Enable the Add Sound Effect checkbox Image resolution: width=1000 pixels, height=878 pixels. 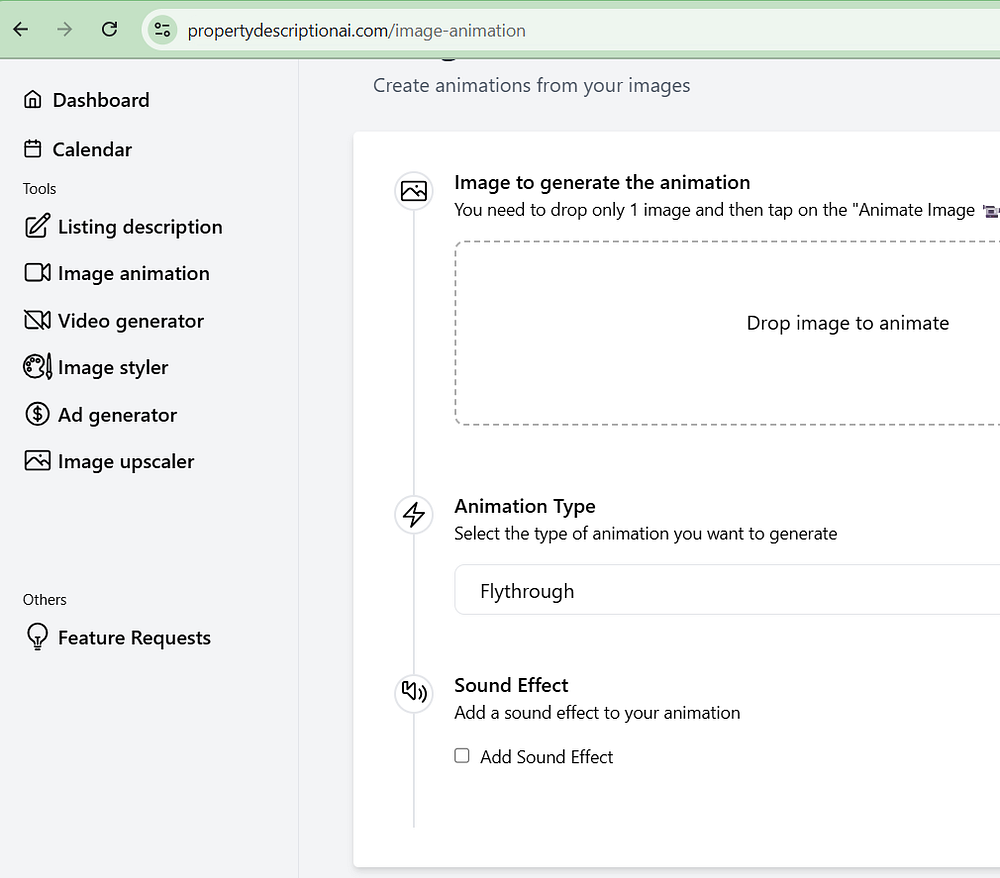coord(462,756)
